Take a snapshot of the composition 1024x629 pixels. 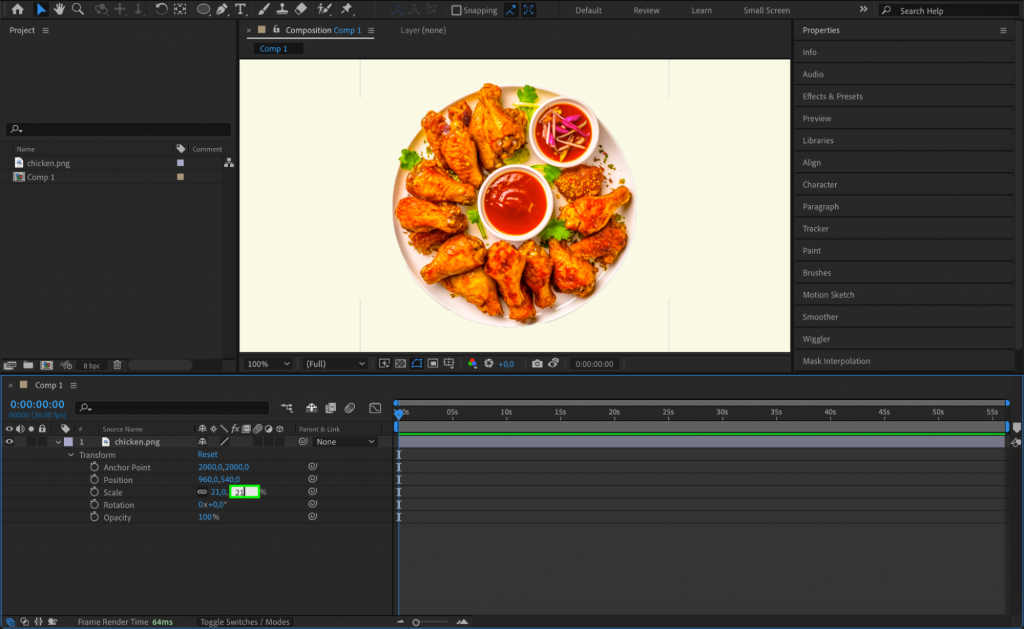point(537,364)
